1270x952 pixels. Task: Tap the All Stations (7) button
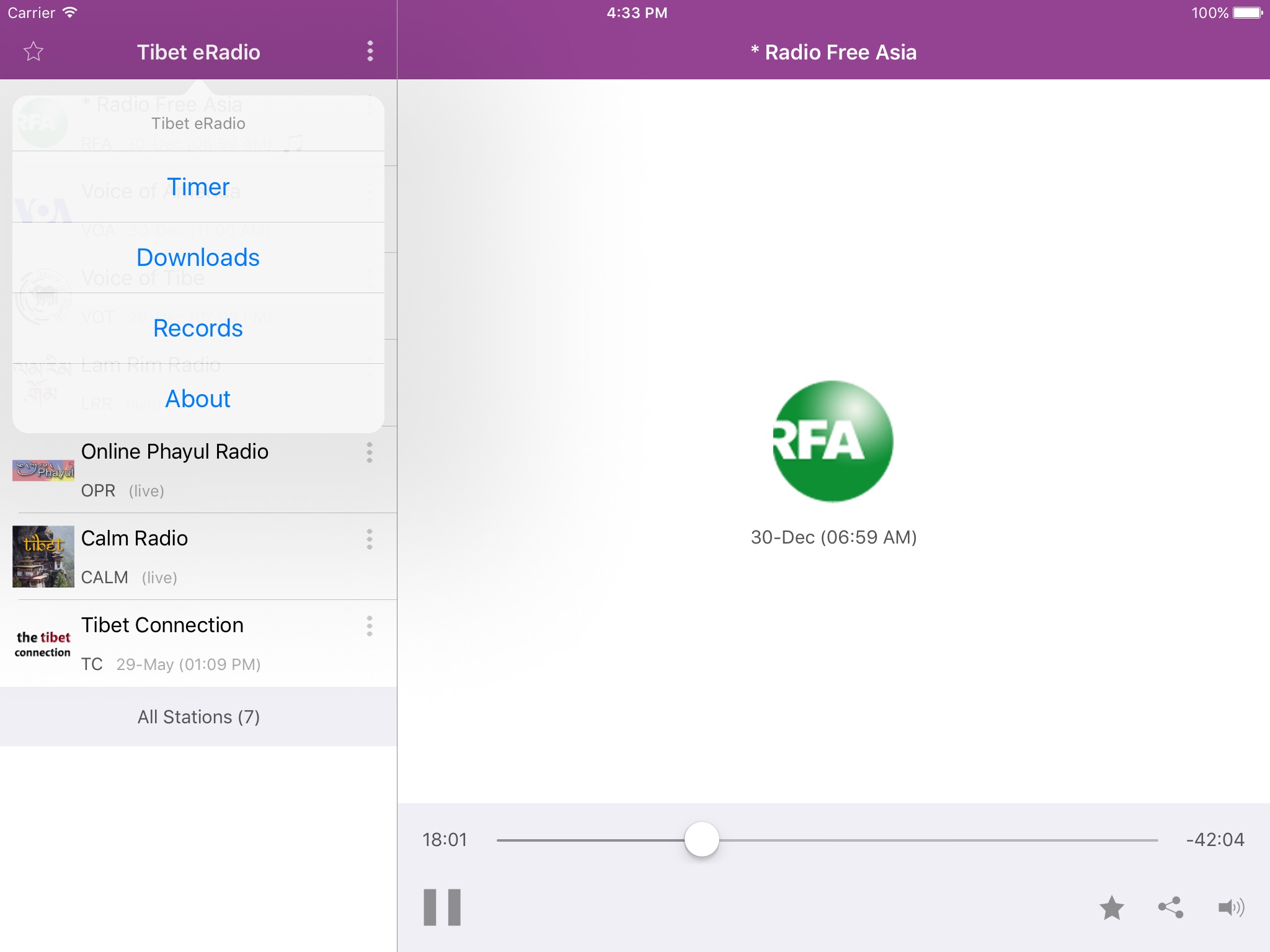coord(198,716)
